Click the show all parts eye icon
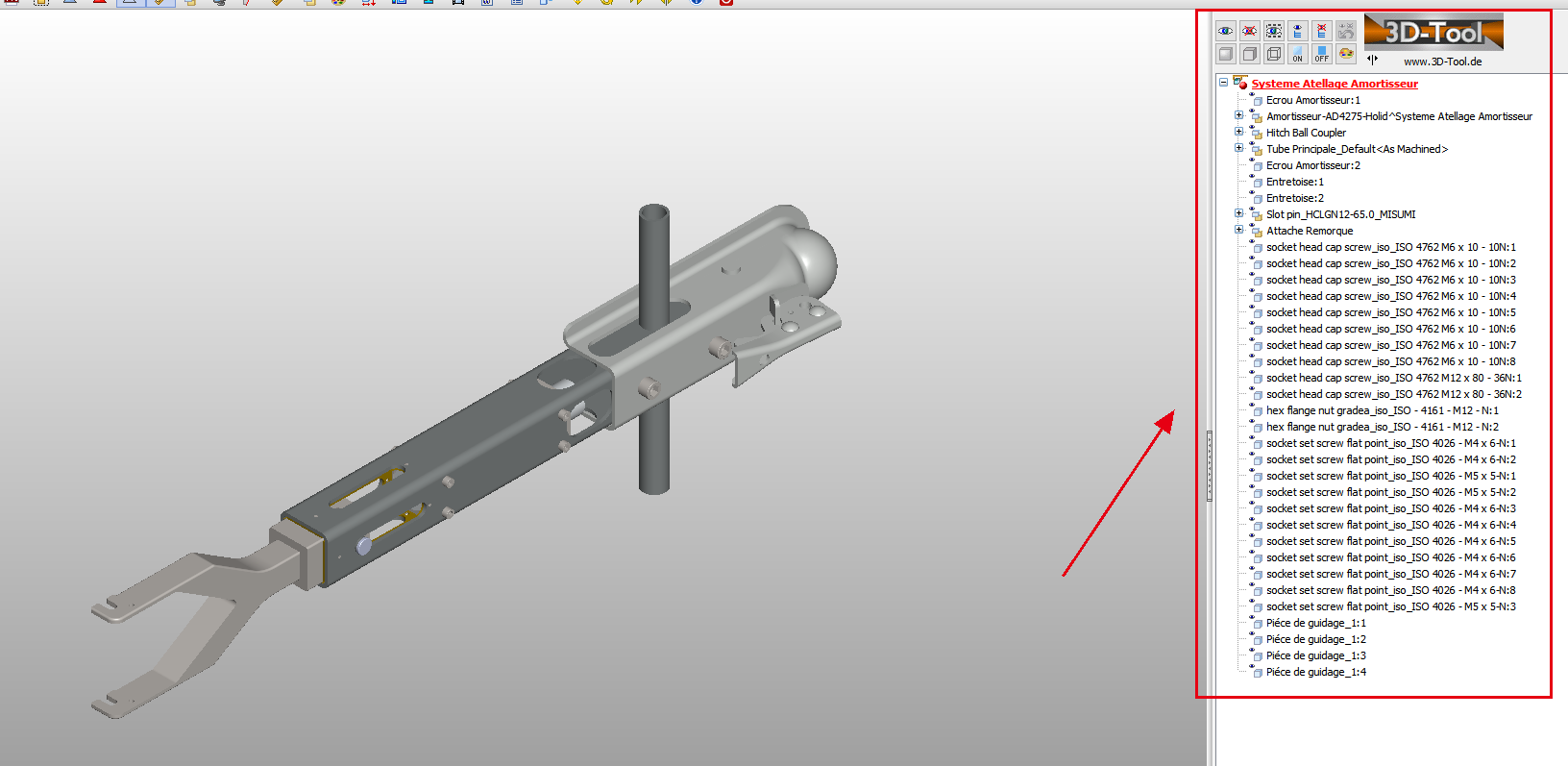This screenshot has height=766, width=1568. pyautogui.click(x=1225, y=32)
